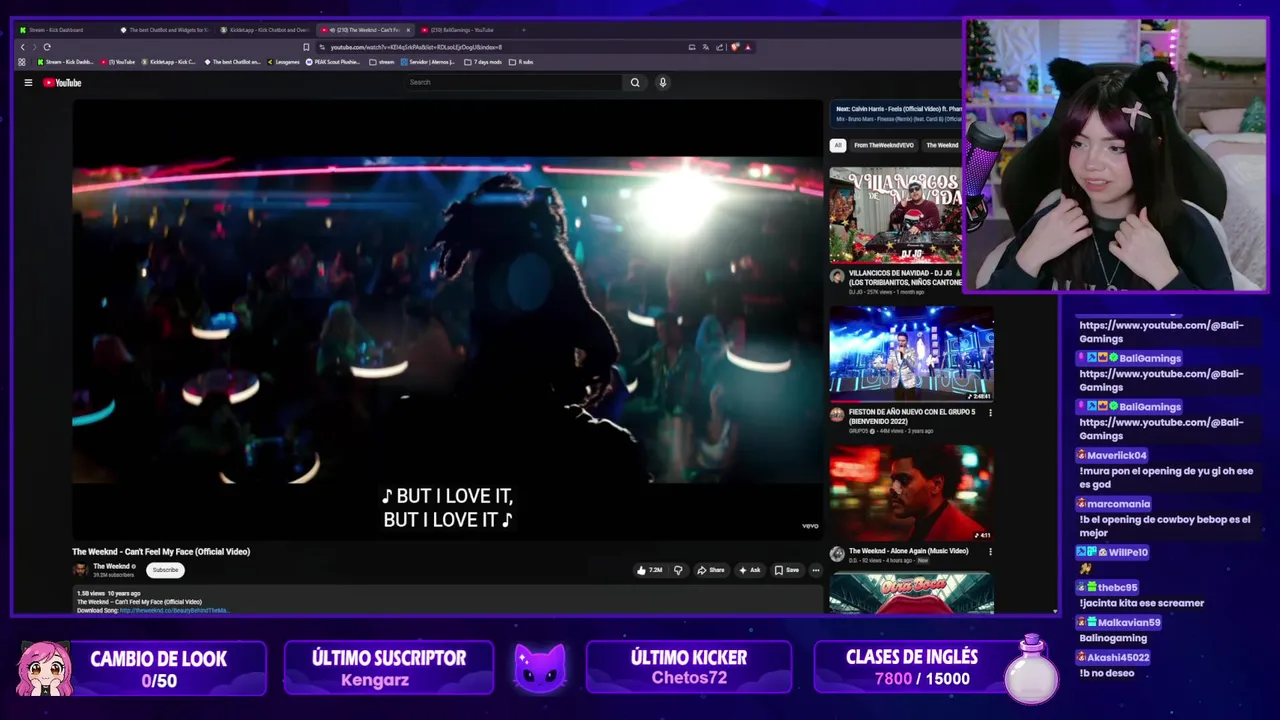
Task: Click the YouTube logo home link
Action: pos(62,83)
